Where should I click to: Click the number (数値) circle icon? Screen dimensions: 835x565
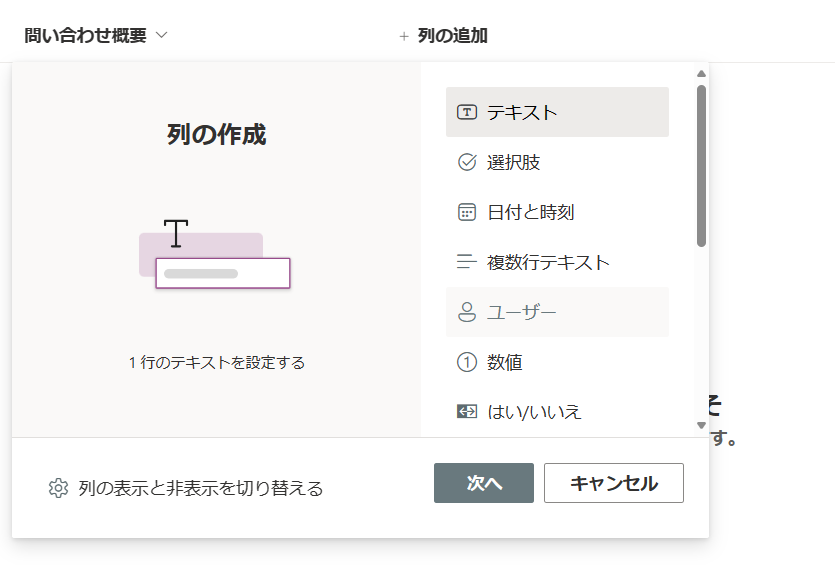tap(466, 362)
